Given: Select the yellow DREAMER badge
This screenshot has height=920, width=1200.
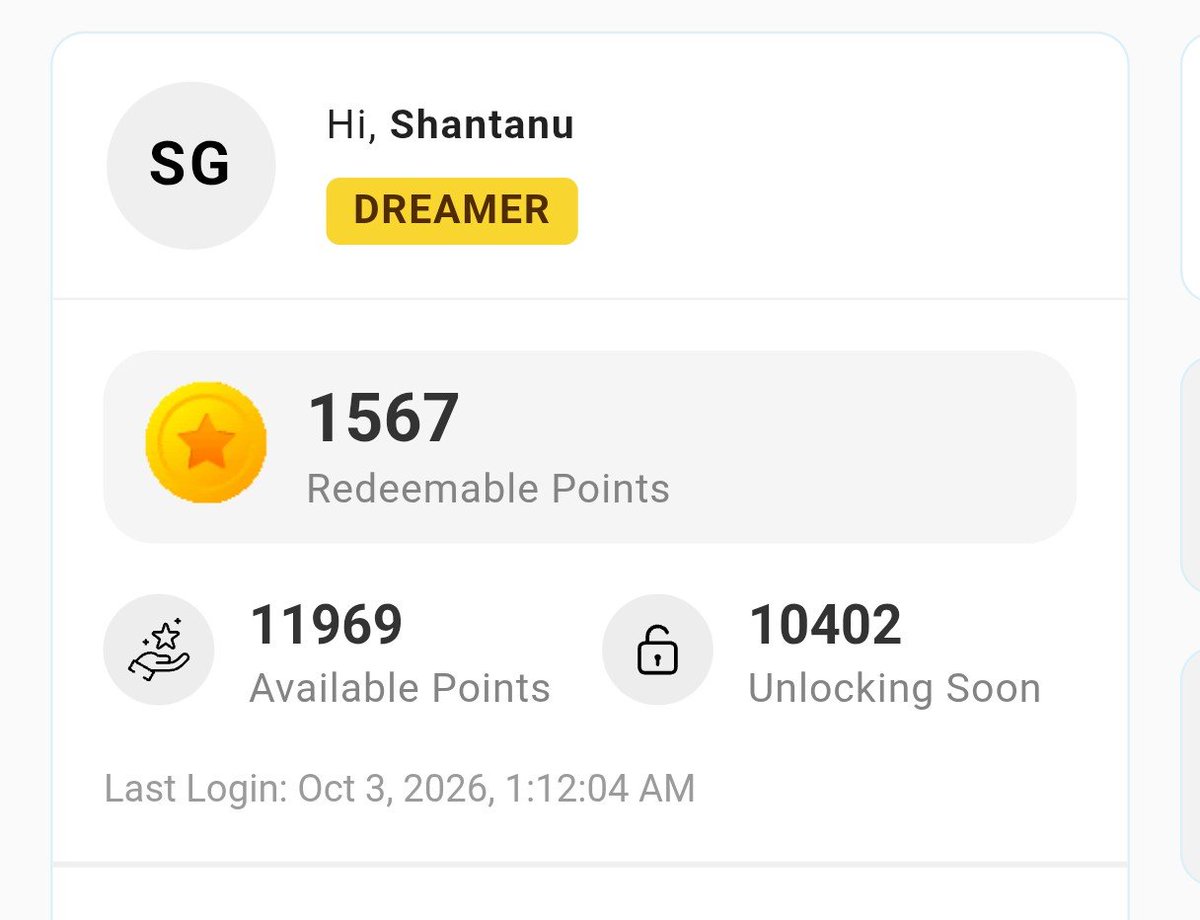Looking at the screenshot, I should click(x=452, y=210).
